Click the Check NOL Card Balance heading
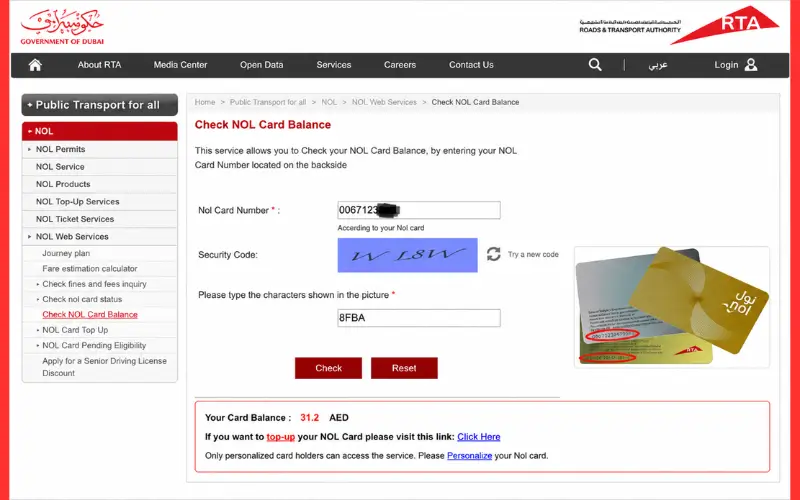This screenshot has width=800, height=500. (263, 124)
